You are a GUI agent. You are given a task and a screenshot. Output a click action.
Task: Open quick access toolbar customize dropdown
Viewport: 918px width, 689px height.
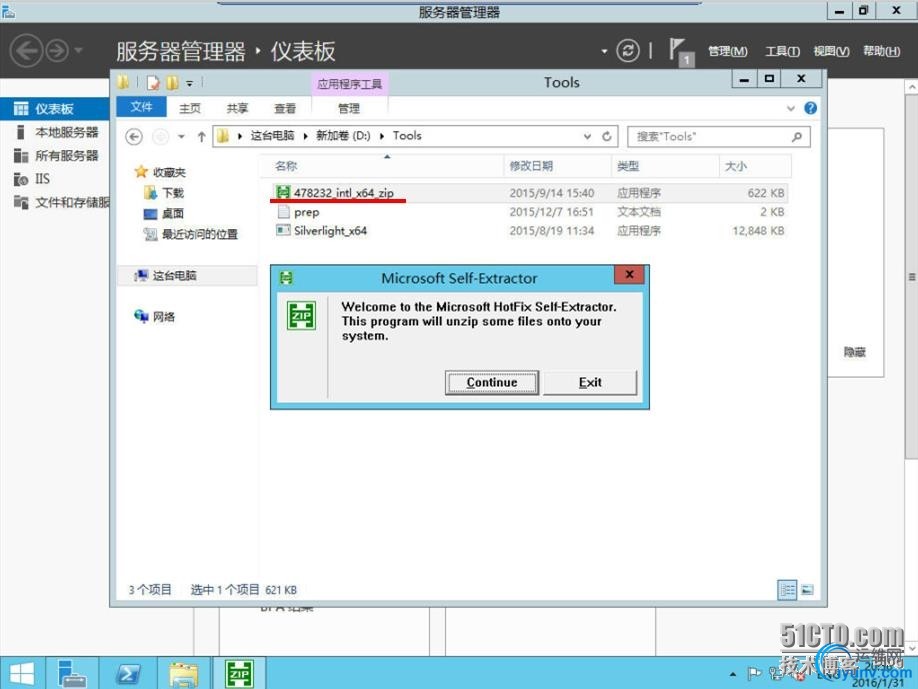pos(189,84)
